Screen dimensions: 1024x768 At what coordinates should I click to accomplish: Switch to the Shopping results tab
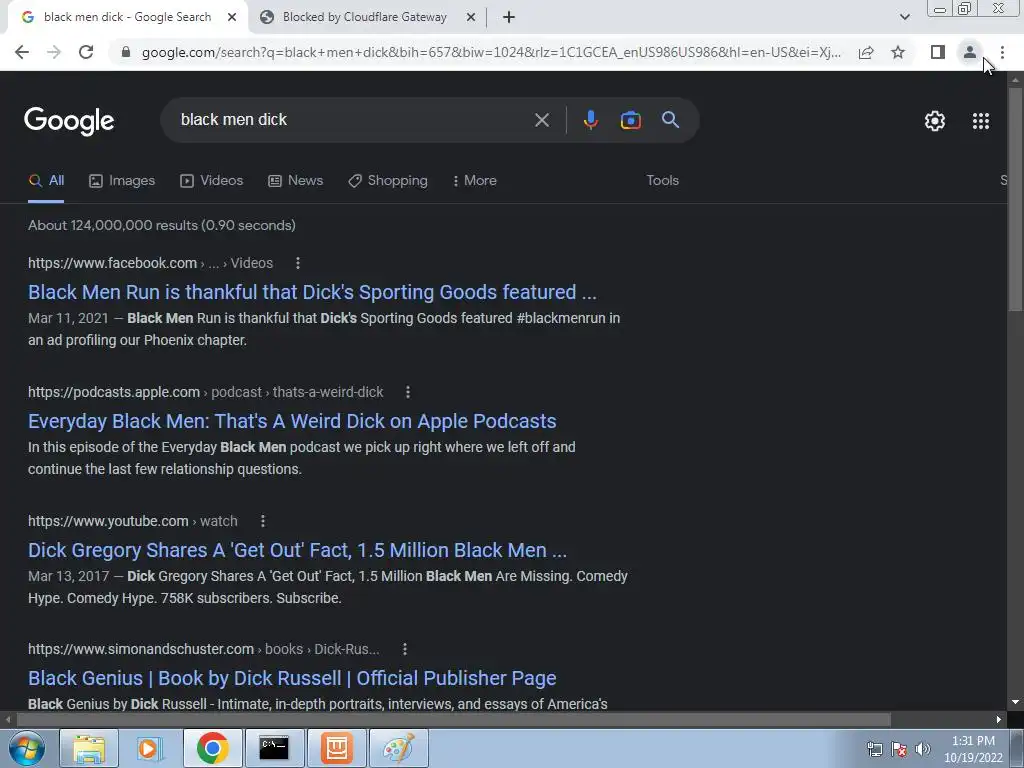[x=388, y=181]
